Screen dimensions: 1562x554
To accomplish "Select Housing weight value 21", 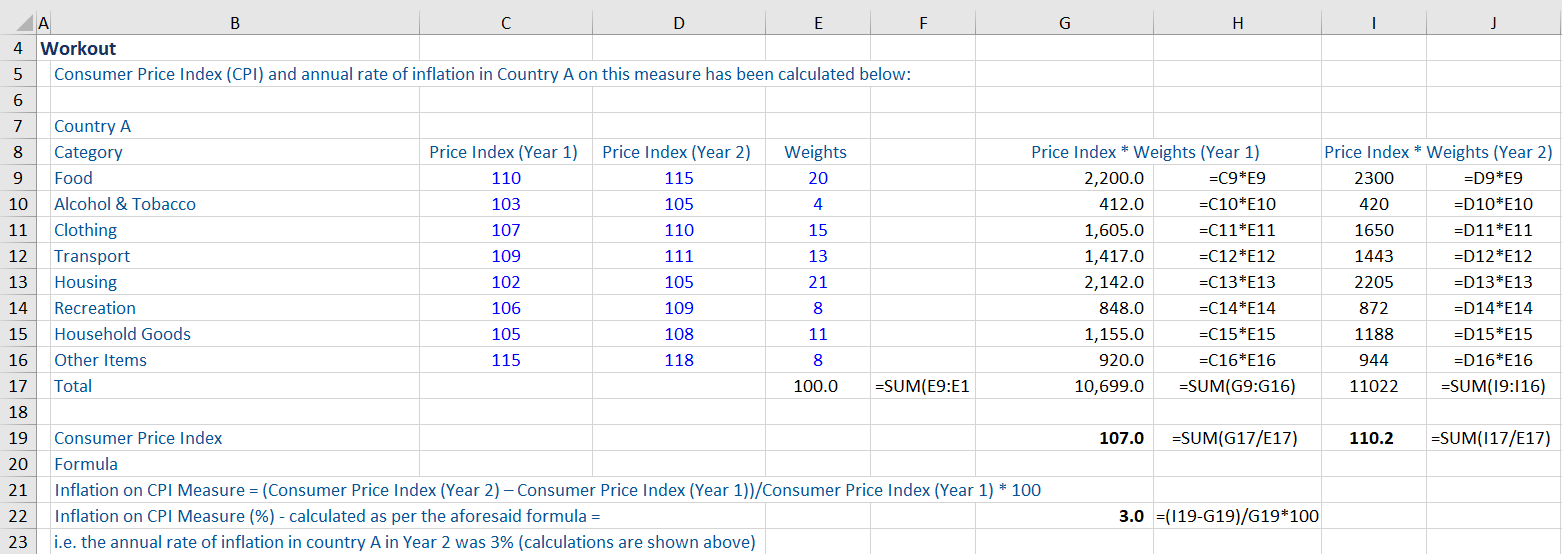I will pyautogui.click(x=817, y=282).
